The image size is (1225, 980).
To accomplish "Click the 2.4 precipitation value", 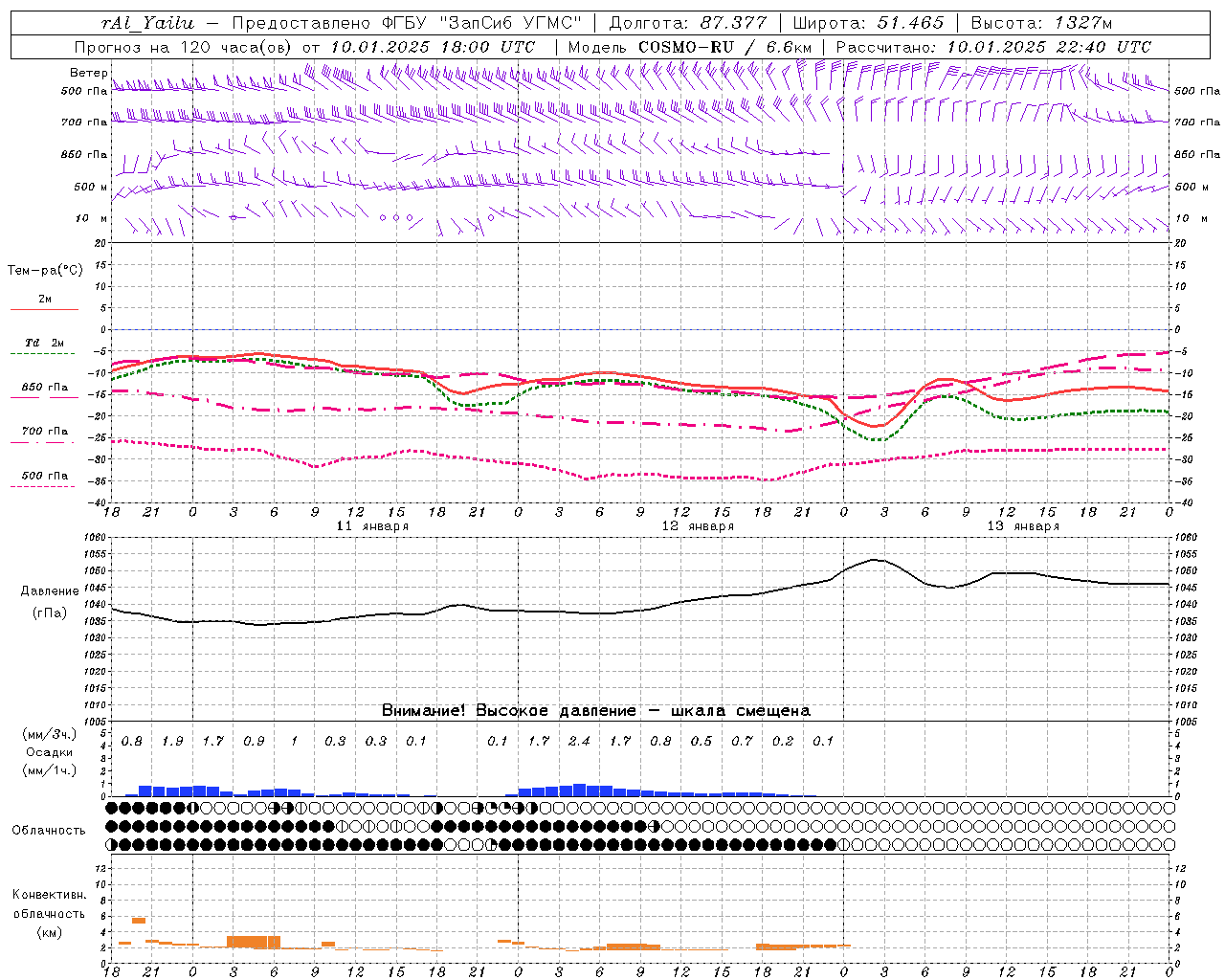I will click(x=579, y=742).
